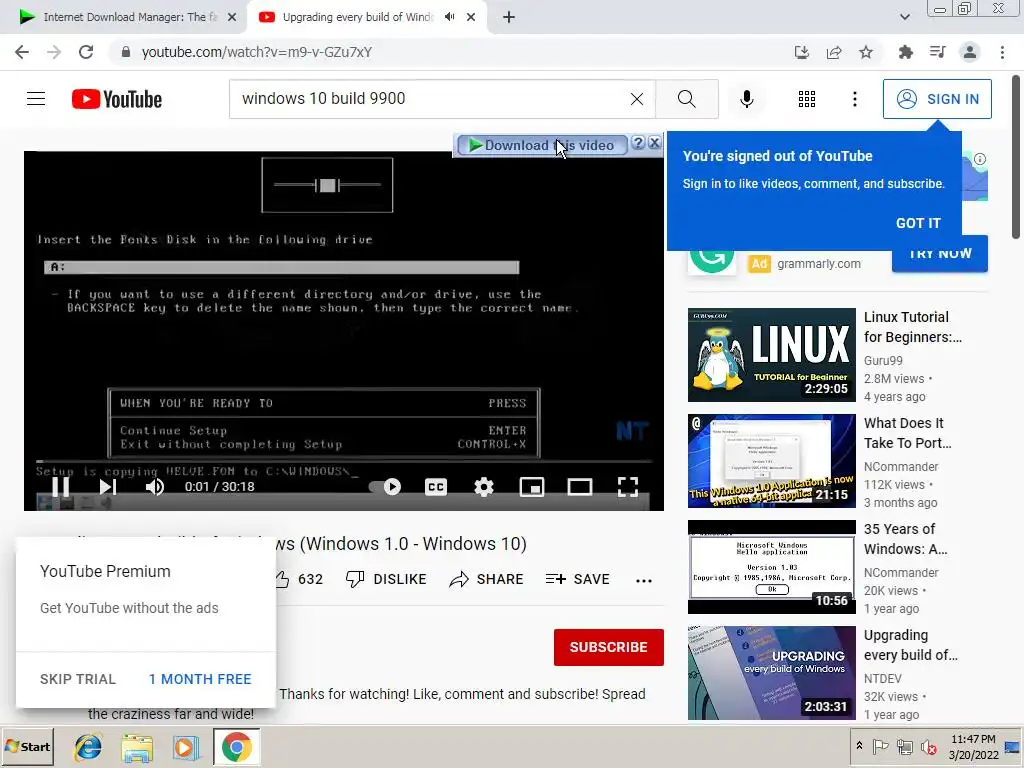
Task: Click What Does It Take To Port title
Action: [x=907, y=433]
